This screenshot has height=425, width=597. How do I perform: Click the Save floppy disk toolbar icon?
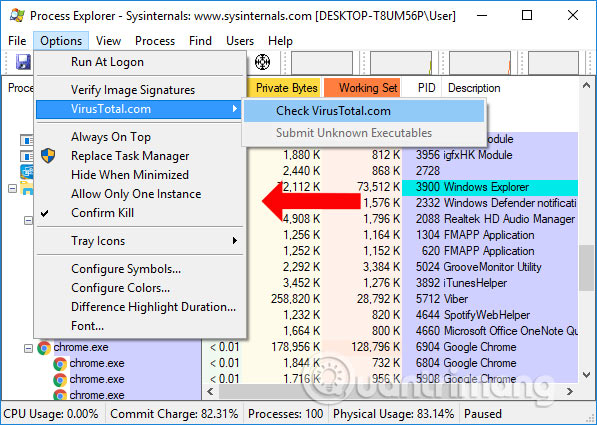[23, 62]
